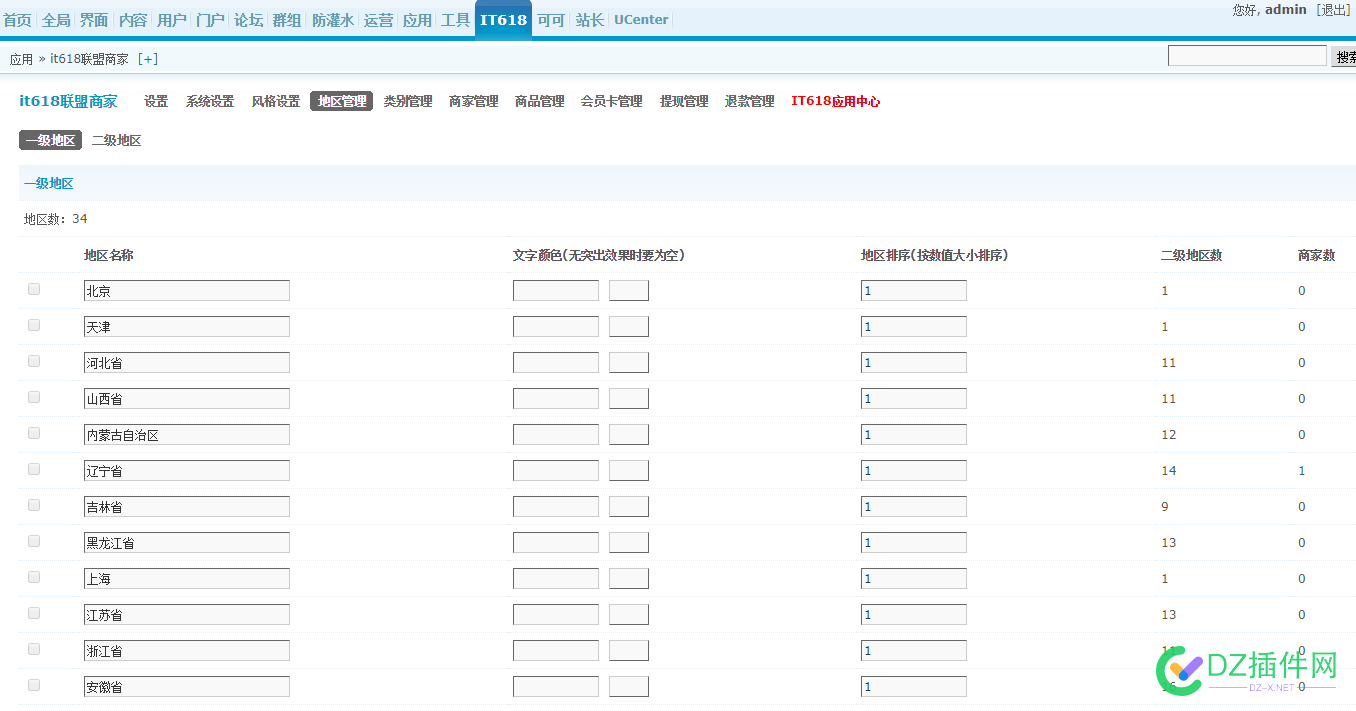This screenshot has height=711, width=1356.
Task: Open the UCenter top menu
Action: click(x=641, y=20)
